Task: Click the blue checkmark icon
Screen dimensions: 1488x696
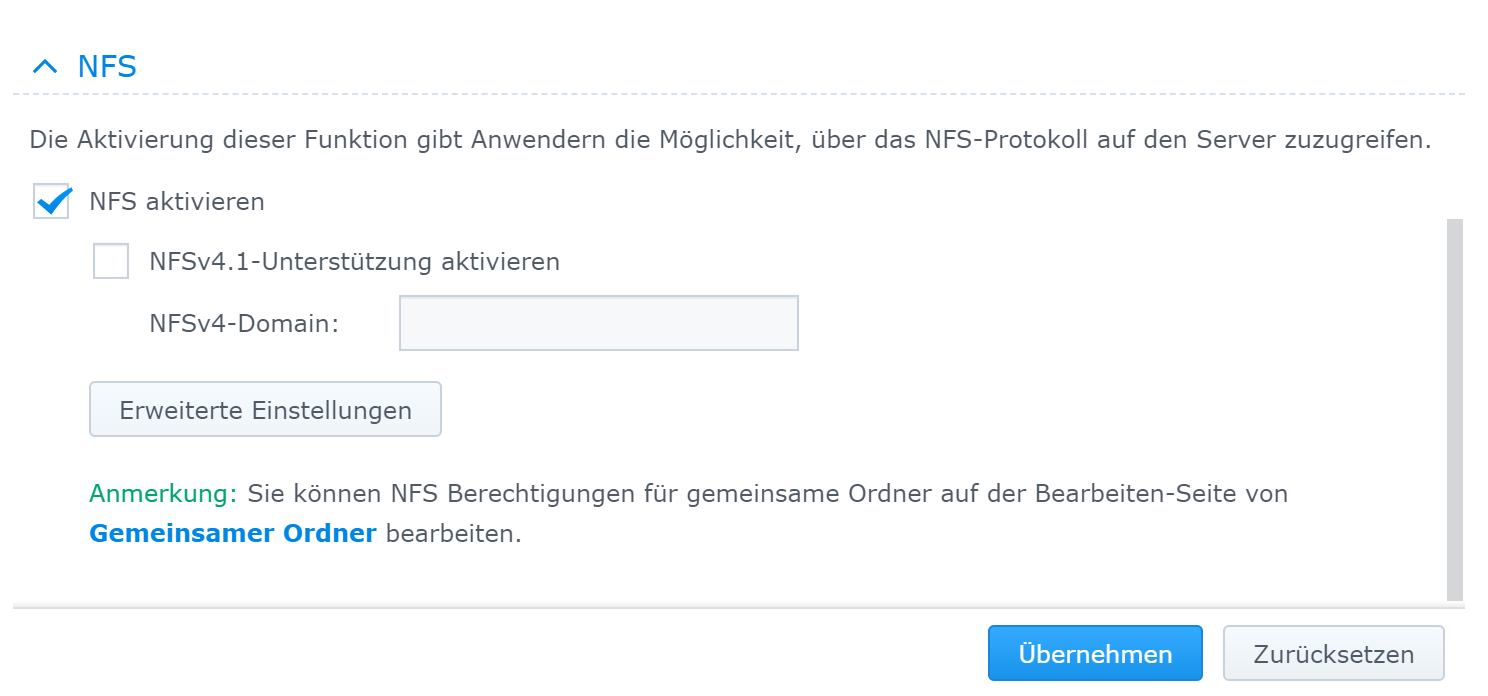Action: tap(53, 199)
